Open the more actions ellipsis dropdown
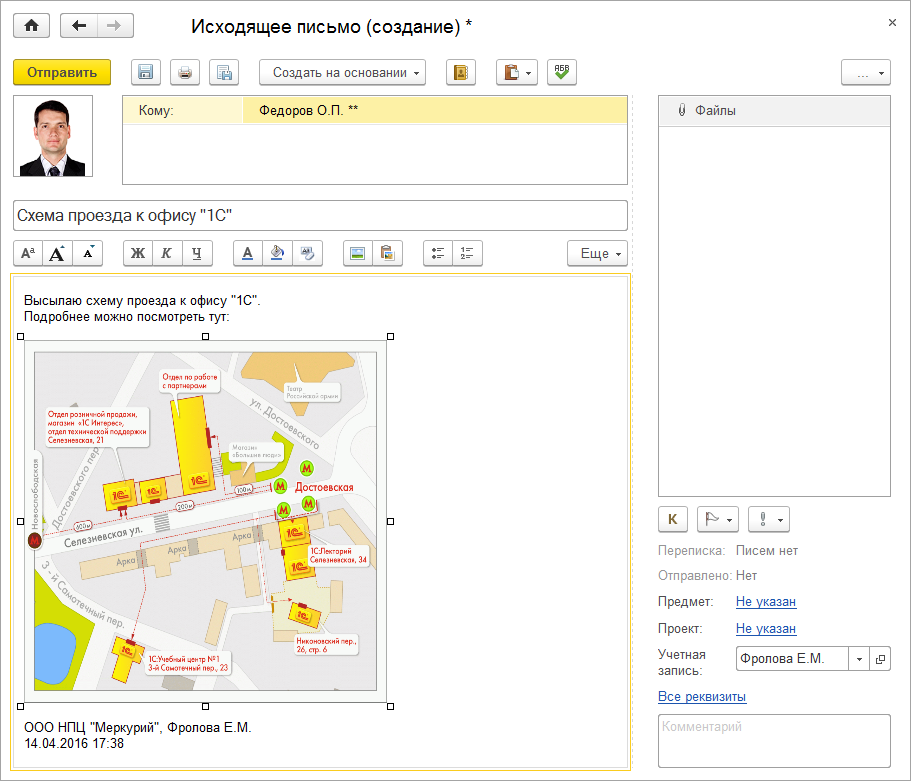 [x=866, y=73]
